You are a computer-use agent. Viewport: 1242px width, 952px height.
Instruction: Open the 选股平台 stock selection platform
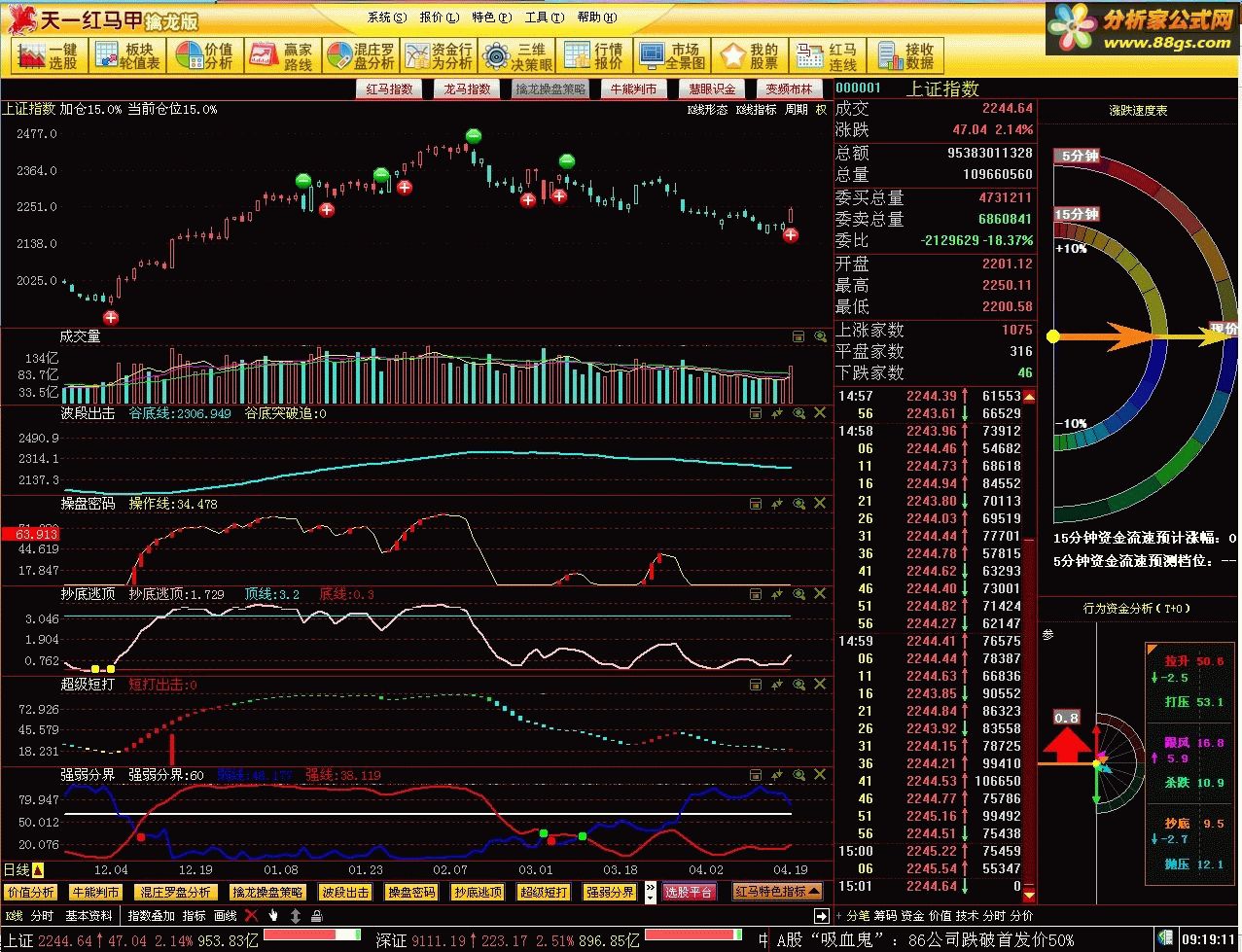690,892
